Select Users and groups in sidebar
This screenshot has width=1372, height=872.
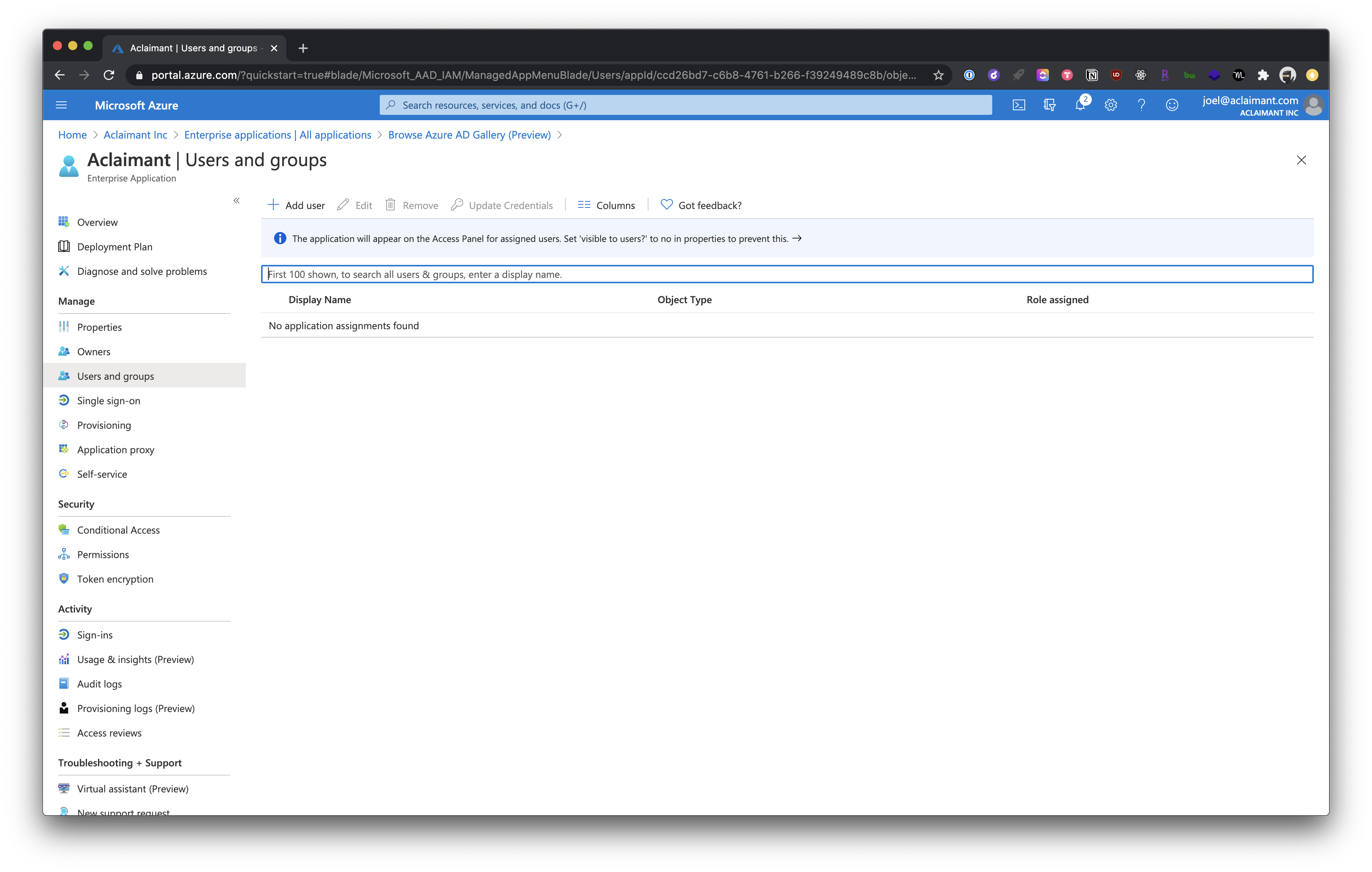(144, 376)
